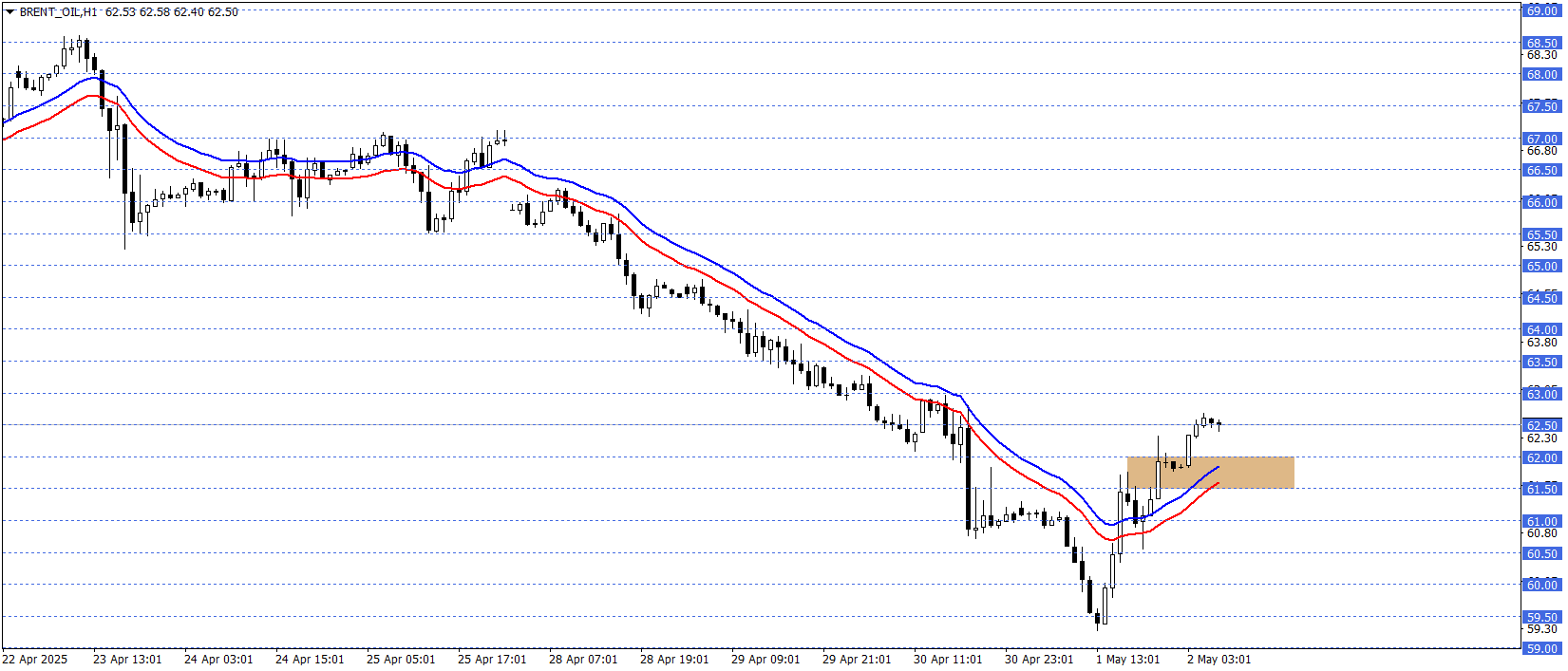Click the 2 May 03:01 time label
Viewport: 1568px width, 671px height.
point(1219,659)
